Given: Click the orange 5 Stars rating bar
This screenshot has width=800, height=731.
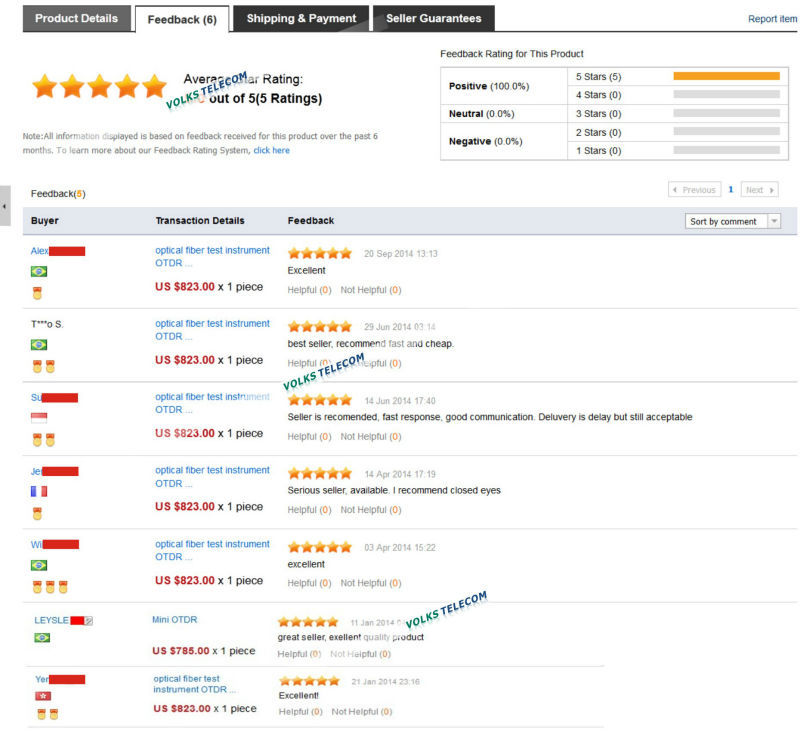Looking at the screenshot, I should [726, 76].
